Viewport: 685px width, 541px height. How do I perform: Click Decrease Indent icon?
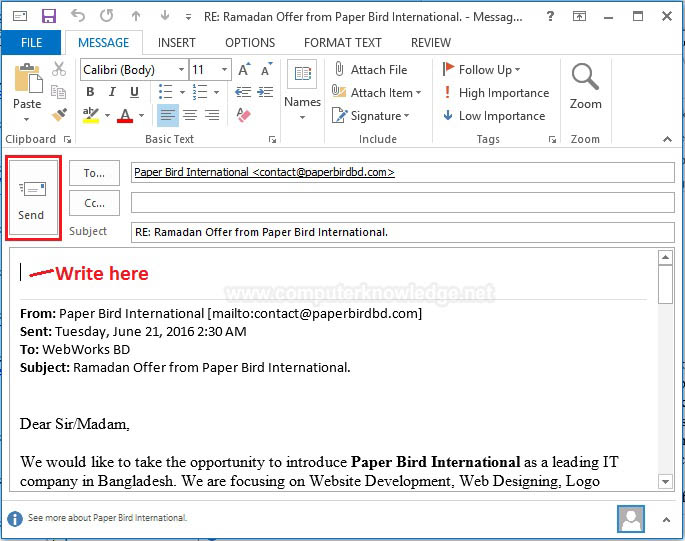pyautogui.click(x=243, y=92)
